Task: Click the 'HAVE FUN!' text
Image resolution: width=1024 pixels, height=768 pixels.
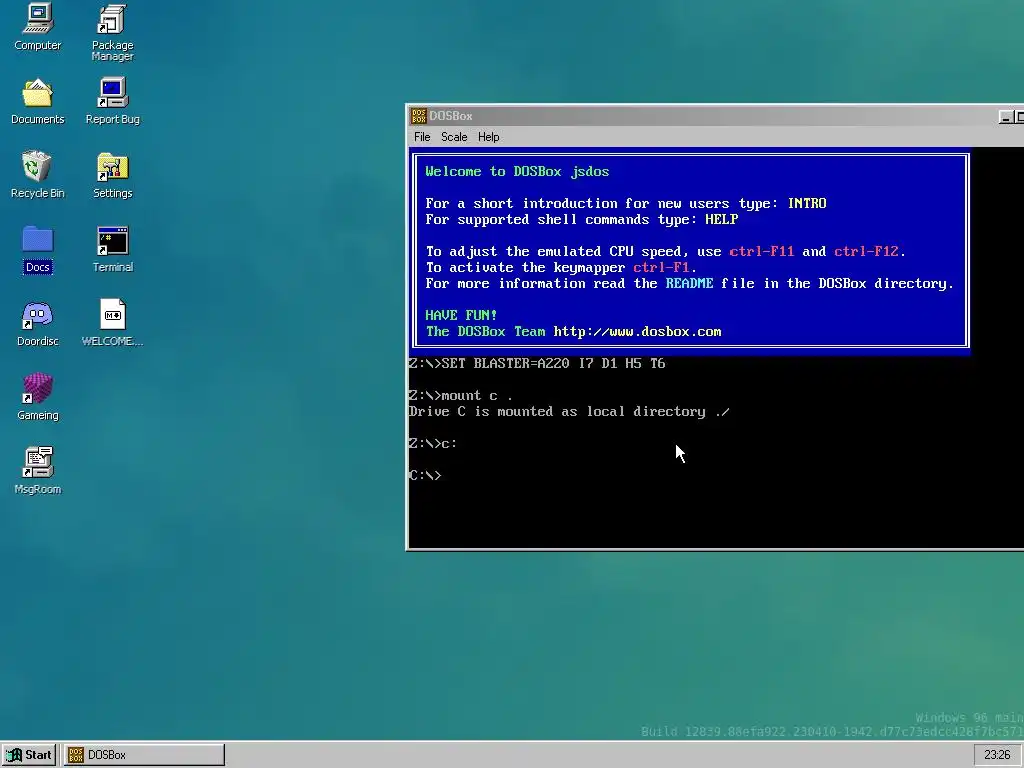Action: pos(461,315)
